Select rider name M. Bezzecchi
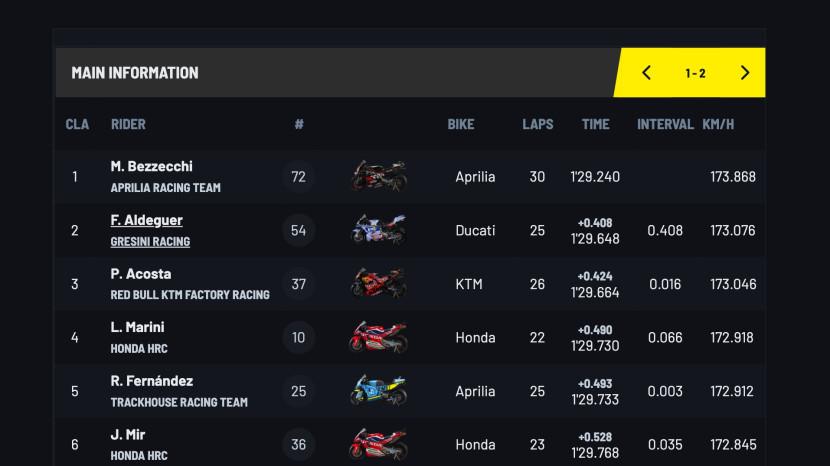Viewport: 830px width, 466px height. (x=151, y=166)
